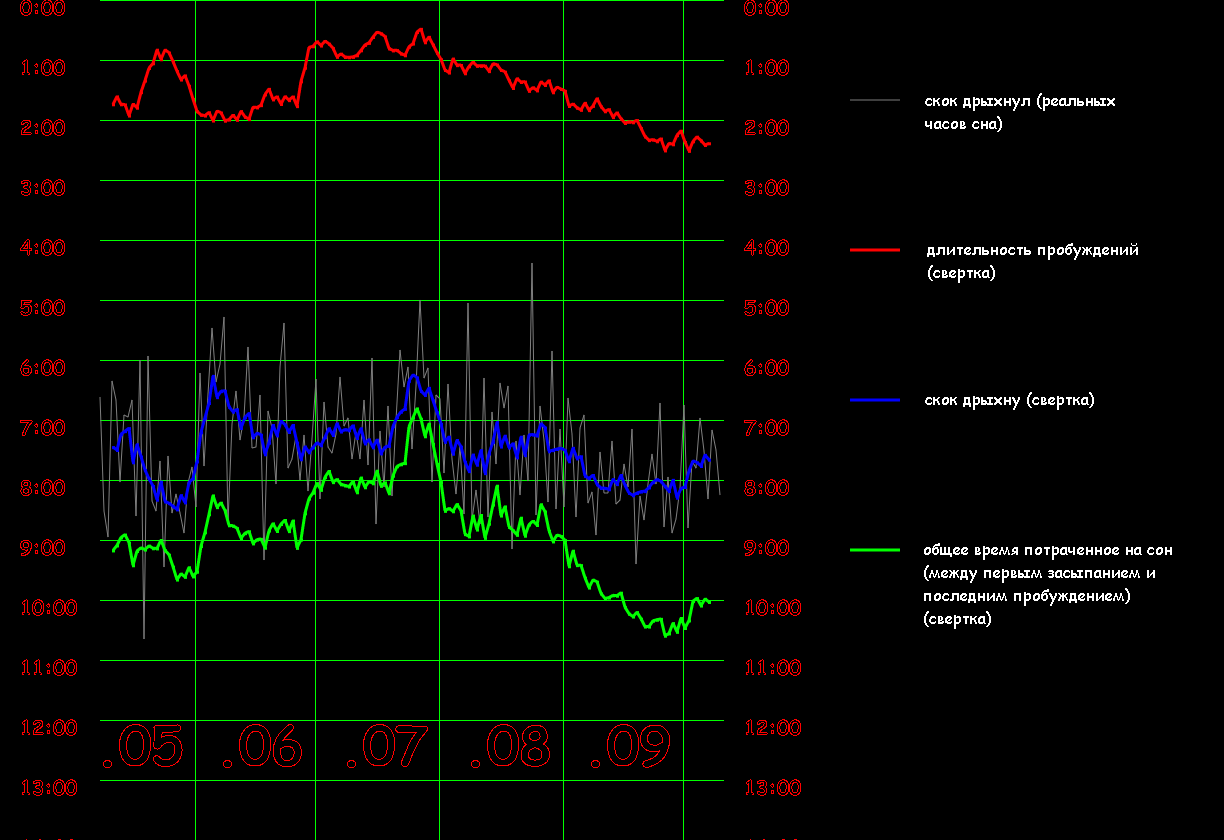The height and width of the screenshot is (840, 1224).
Task: Click '2:00' on the right axis
Action: (x=767, y=127)
